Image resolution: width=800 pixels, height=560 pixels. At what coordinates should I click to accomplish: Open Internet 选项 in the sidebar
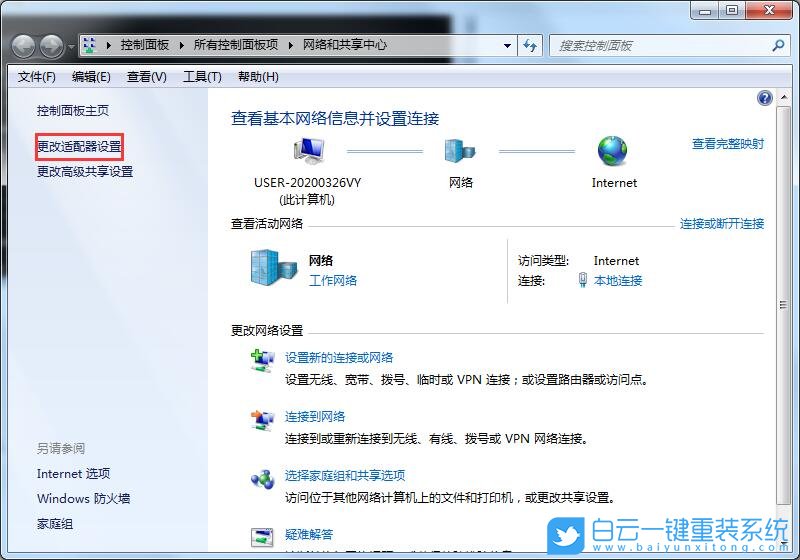[x=73, y=474]
